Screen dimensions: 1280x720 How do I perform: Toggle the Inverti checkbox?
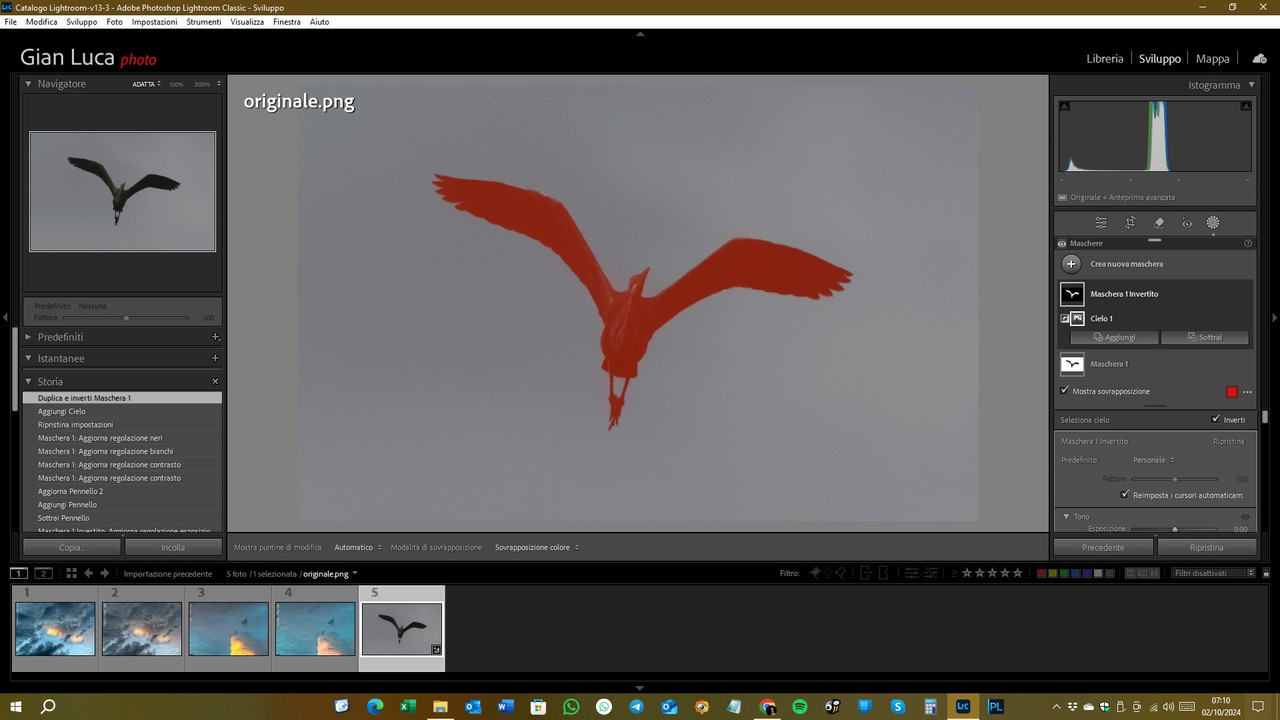(1216, 419)
